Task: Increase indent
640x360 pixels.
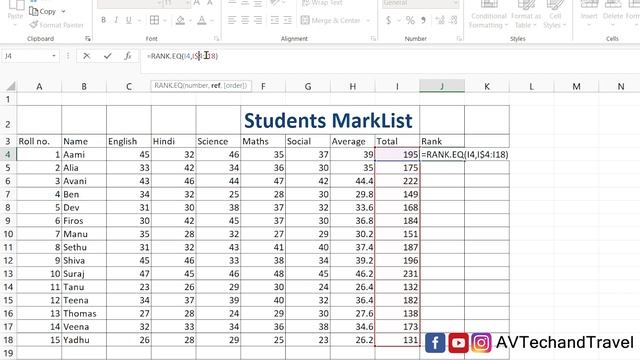Action: pyautogui.click(x=288, y=20)
